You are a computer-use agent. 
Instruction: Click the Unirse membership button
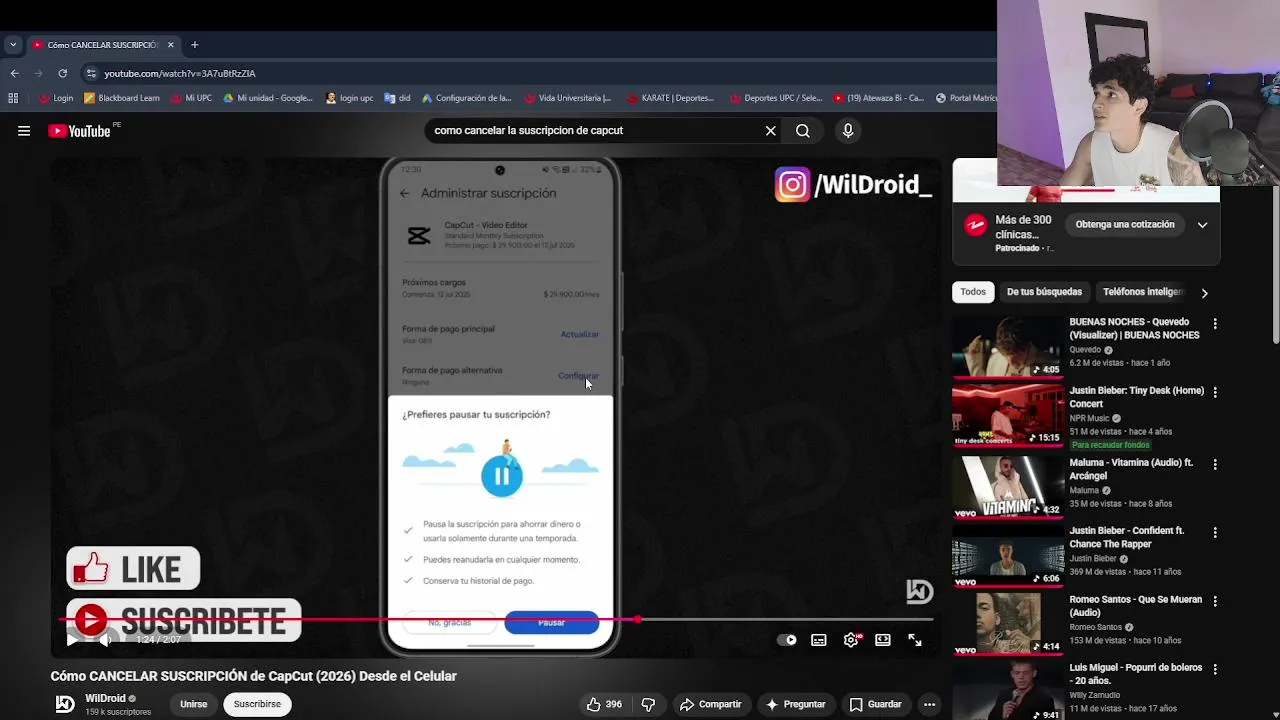click(193, 704)
